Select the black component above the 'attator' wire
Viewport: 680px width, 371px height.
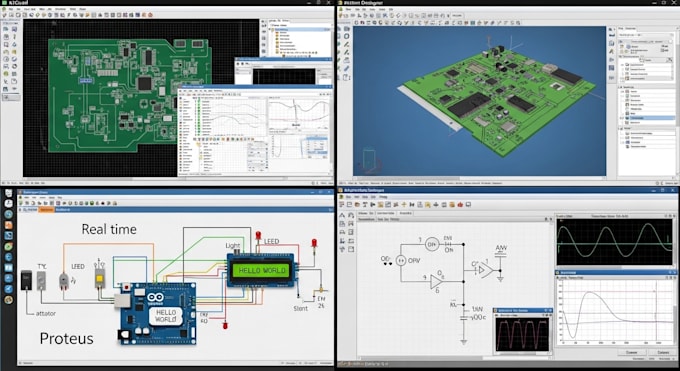click(x=26, y=280)
